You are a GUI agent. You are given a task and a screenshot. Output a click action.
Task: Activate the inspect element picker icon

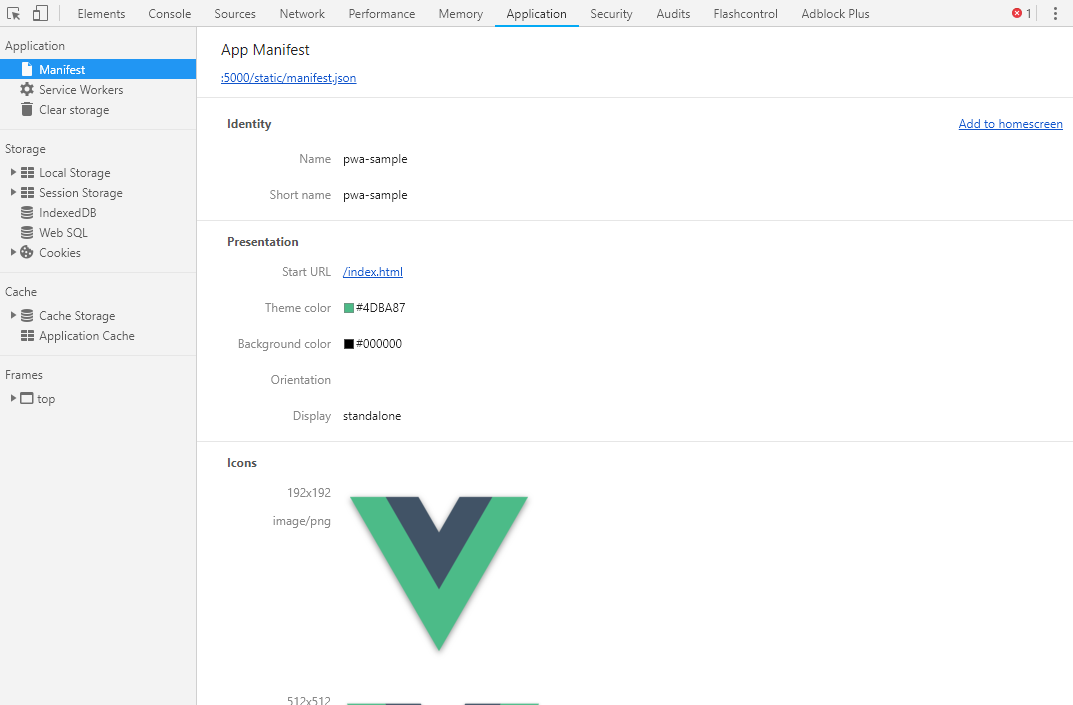click(13, 13)
